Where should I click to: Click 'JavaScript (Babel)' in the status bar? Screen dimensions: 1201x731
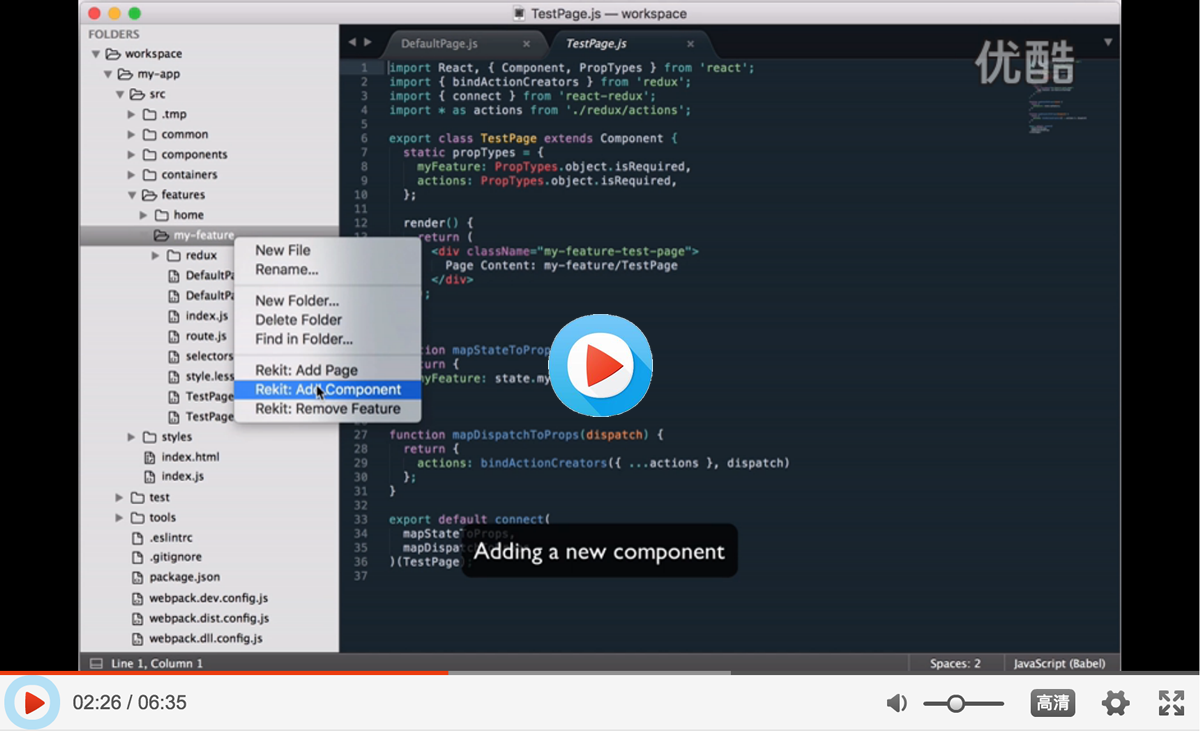coord(1059,663)
